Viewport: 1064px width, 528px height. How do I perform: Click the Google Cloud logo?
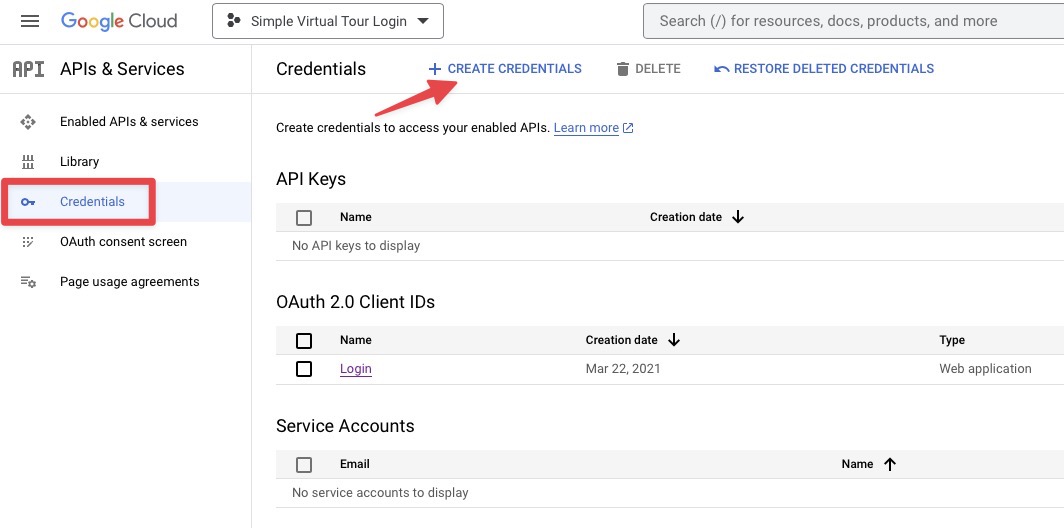[x=119, y=21]
